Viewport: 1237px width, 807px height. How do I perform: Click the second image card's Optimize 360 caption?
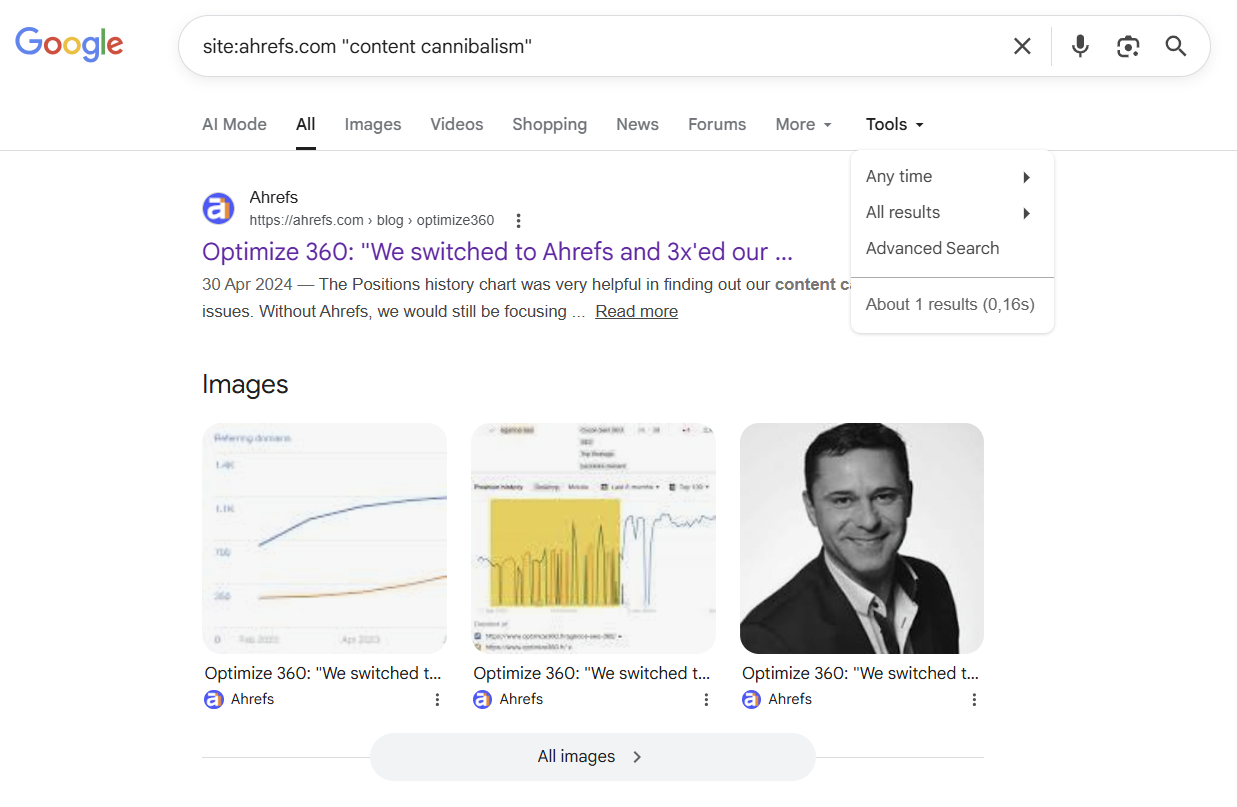click(x=592, y=674)
